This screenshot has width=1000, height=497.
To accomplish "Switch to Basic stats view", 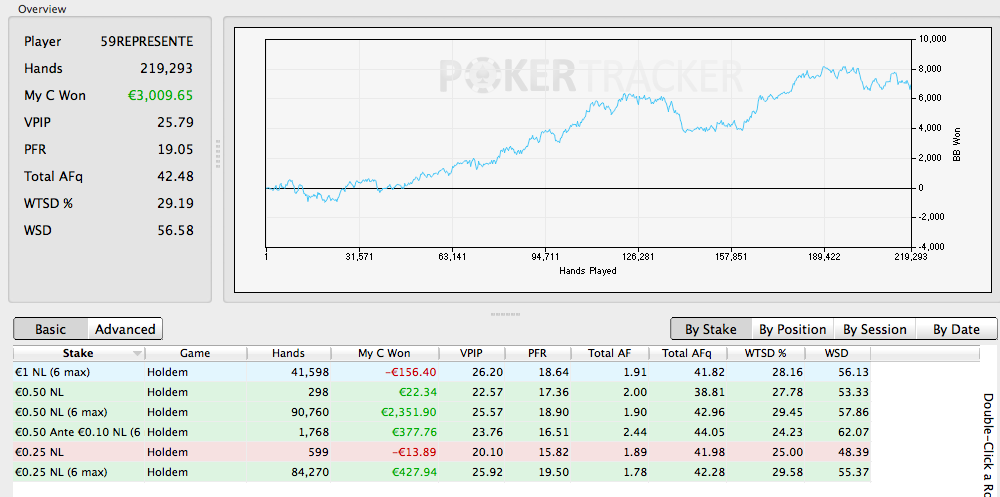I will (x=50, y=329).
